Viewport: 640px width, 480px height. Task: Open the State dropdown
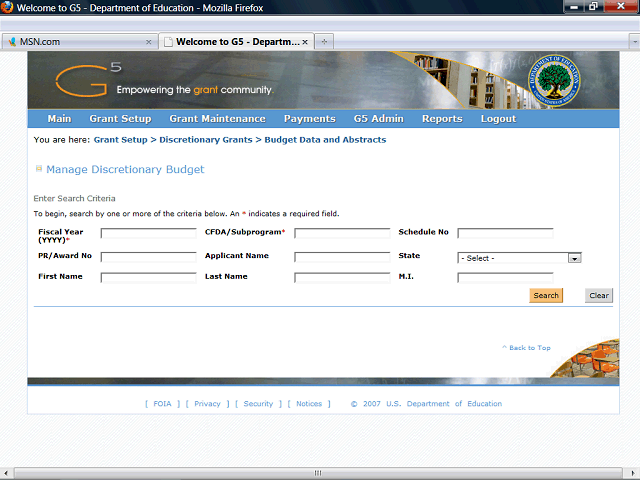519,258
